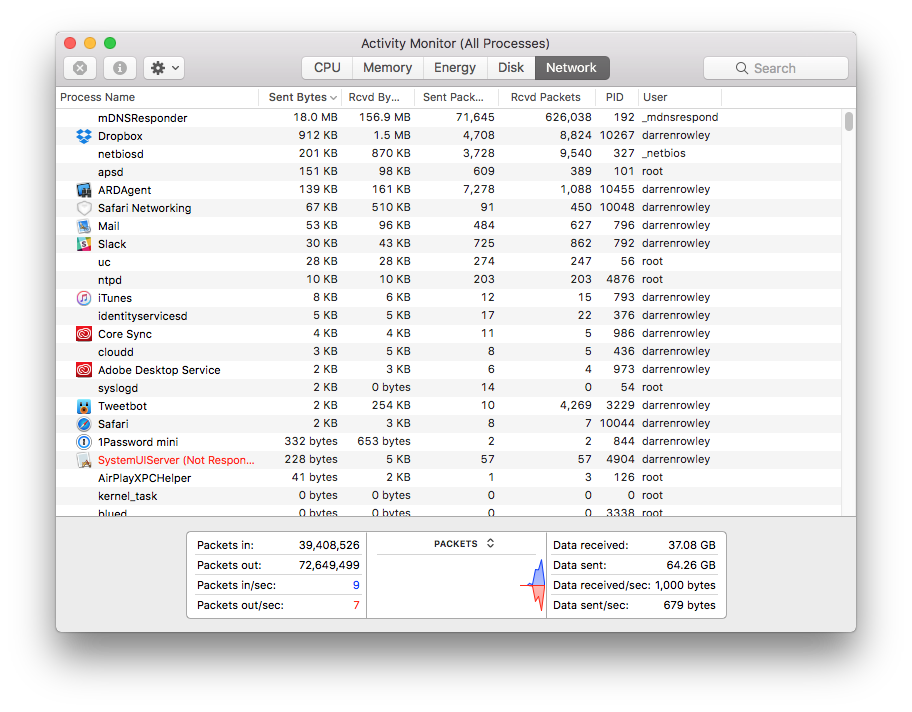The image size is (912, 712).
Task: Select the apsd process row
Action: pos(448,172)
